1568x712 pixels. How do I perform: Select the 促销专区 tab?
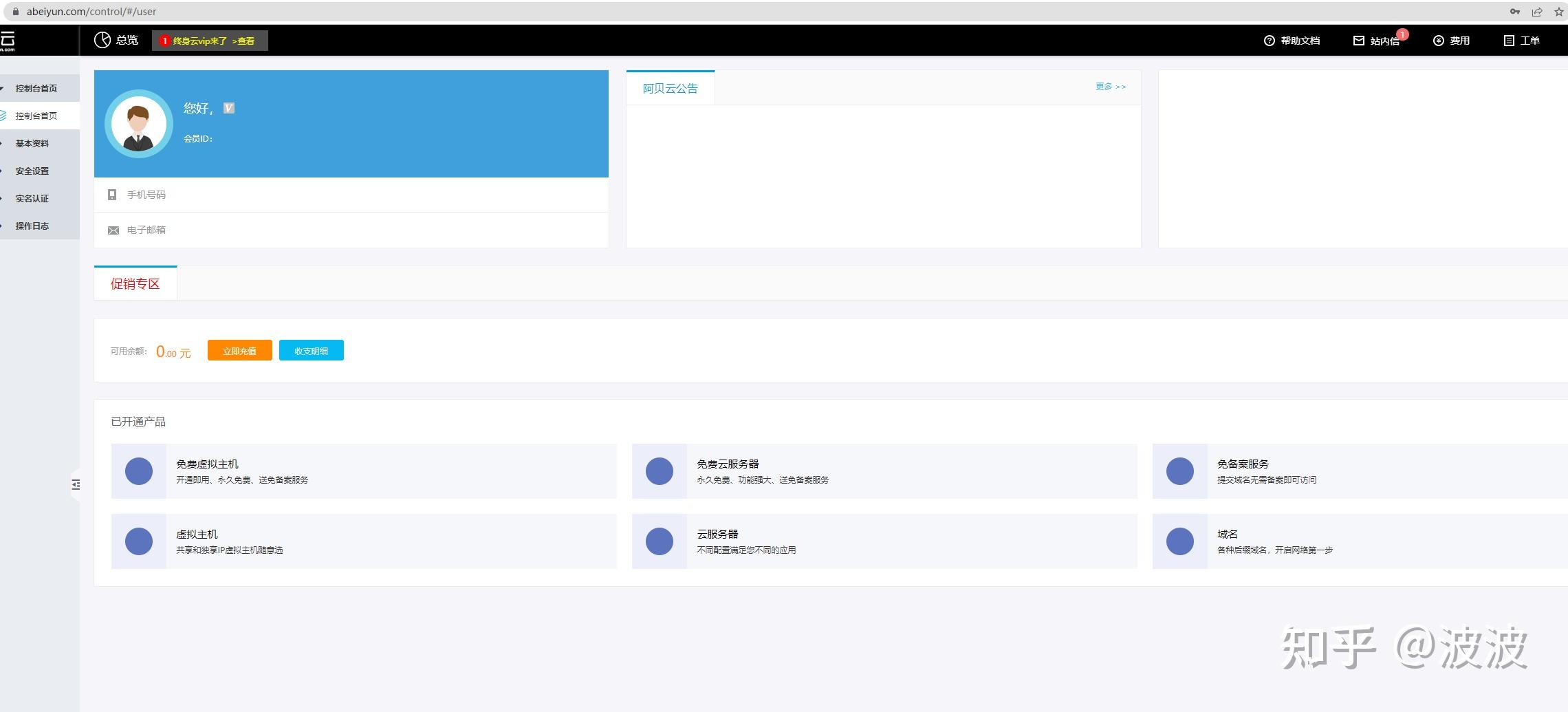click(135, 283)
